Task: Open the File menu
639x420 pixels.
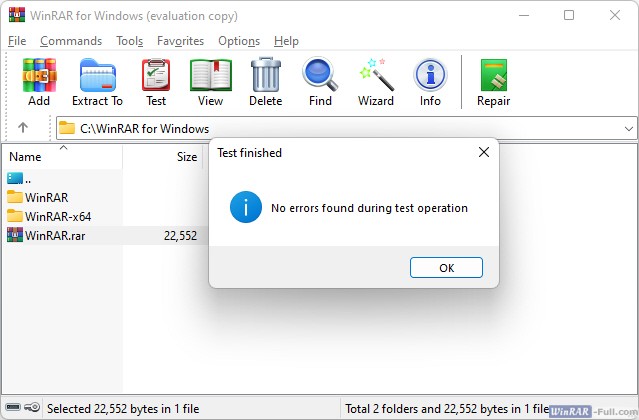Action: tap(17, 41)
